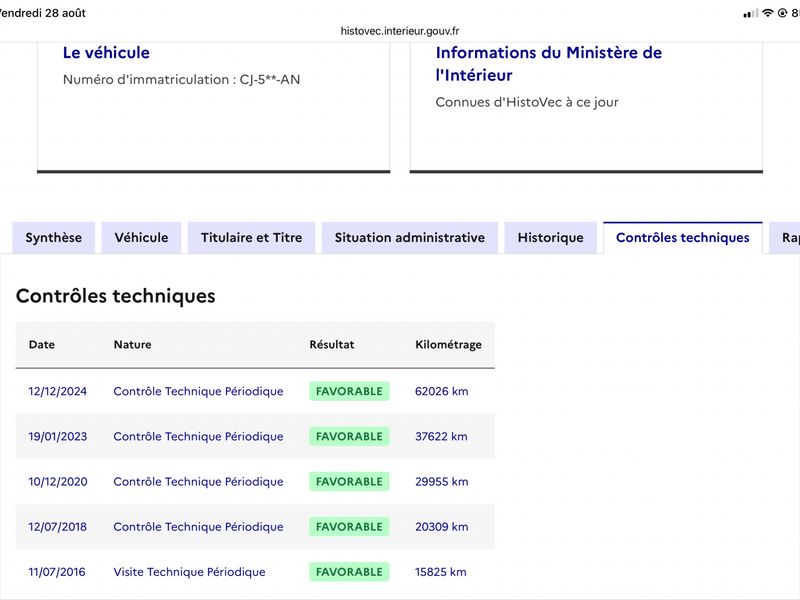Go to the Historique tab

pos(551,237)
